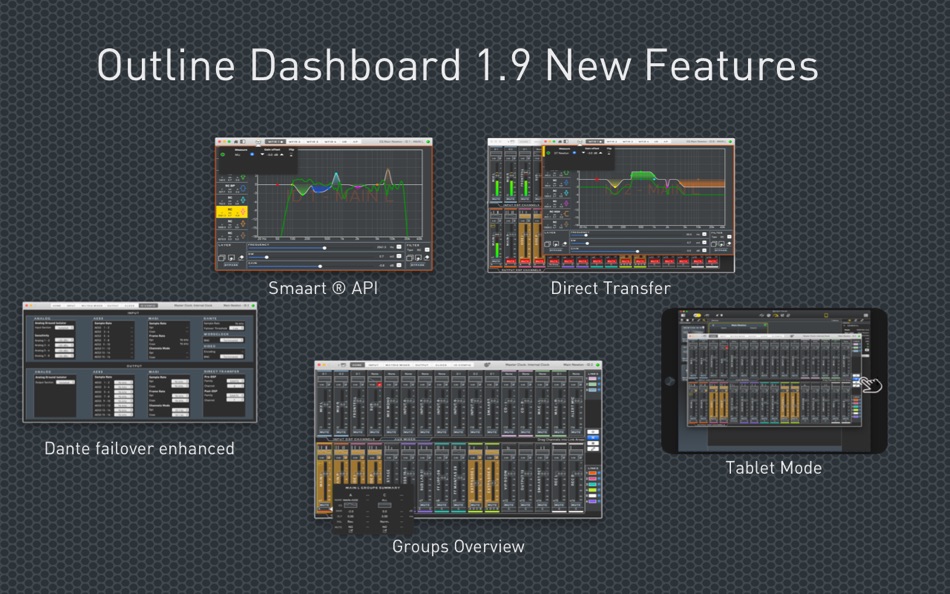Select the HOME tab in Groups Overview window
This screenshot has width=950, height=594.
[357, 365]
